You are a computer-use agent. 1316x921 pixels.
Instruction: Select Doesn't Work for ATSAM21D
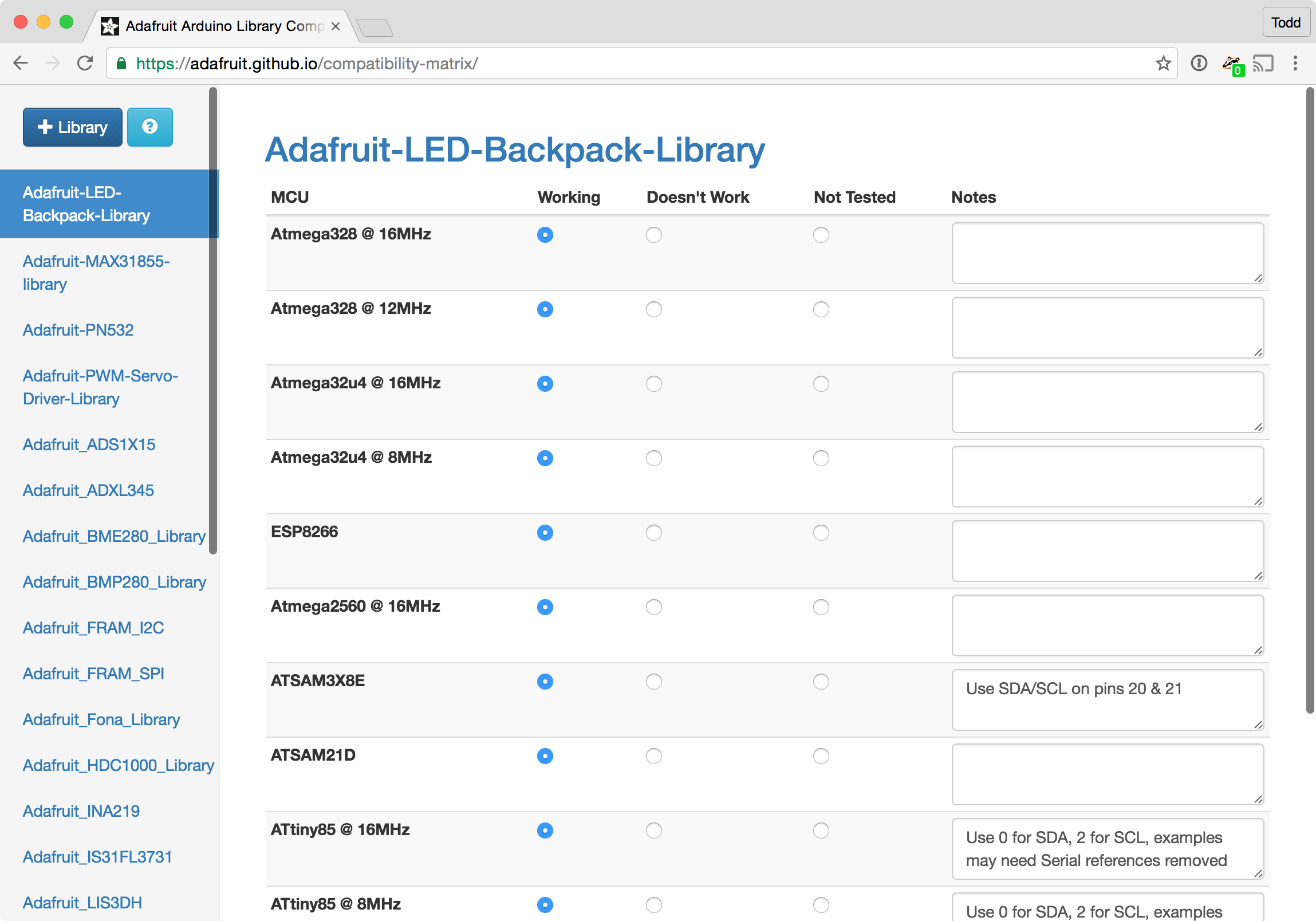pos(654,757)
